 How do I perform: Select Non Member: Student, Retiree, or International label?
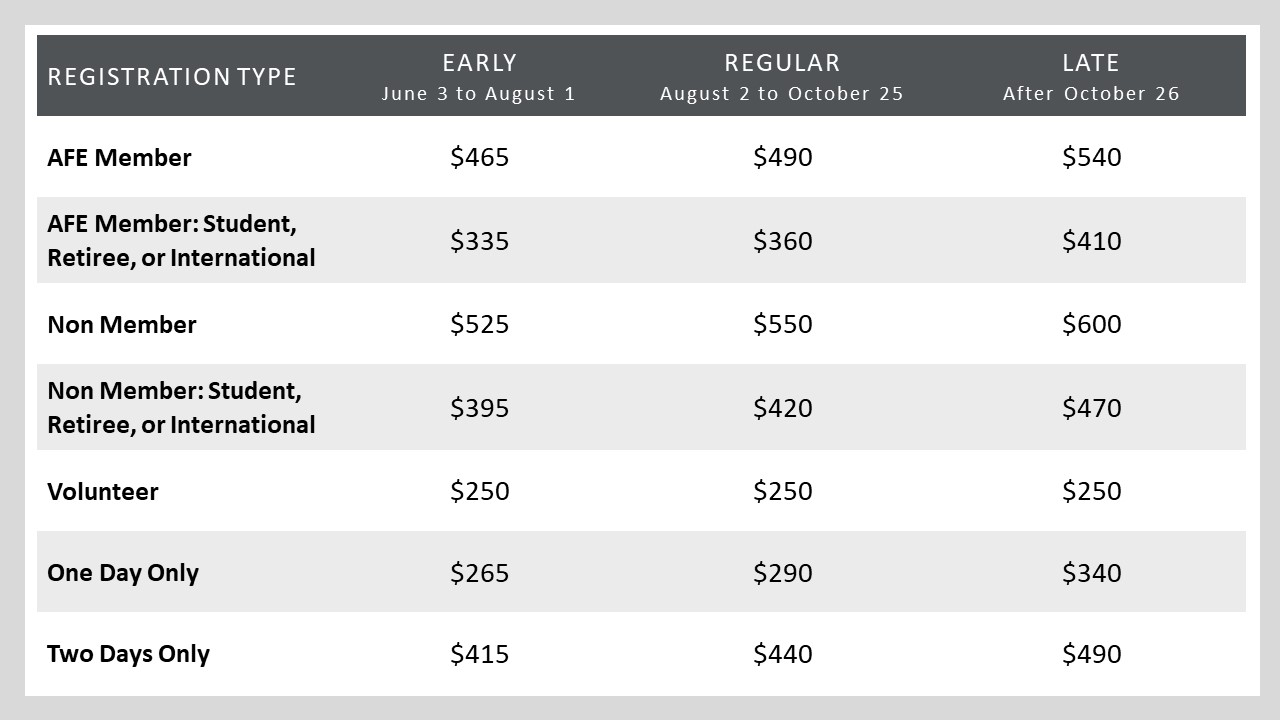point(181,407)
